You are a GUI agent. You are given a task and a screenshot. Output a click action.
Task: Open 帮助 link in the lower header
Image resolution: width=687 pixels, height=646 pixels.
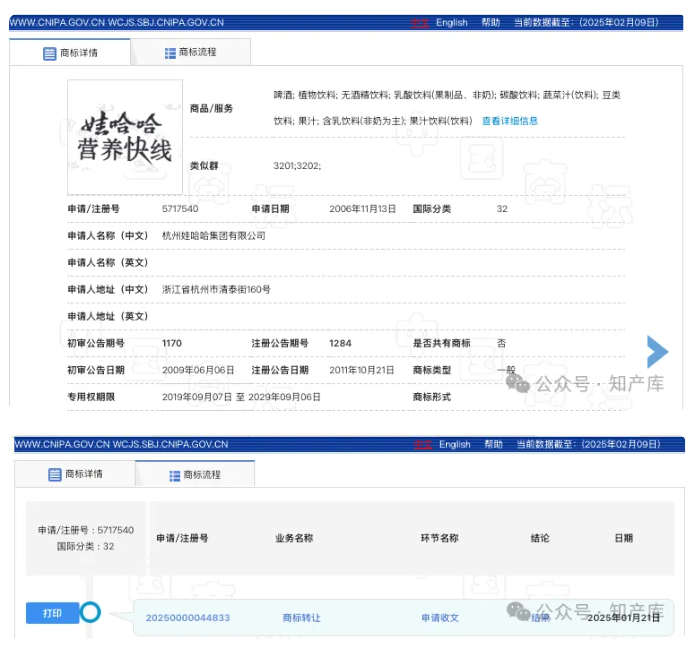(493, 444)
